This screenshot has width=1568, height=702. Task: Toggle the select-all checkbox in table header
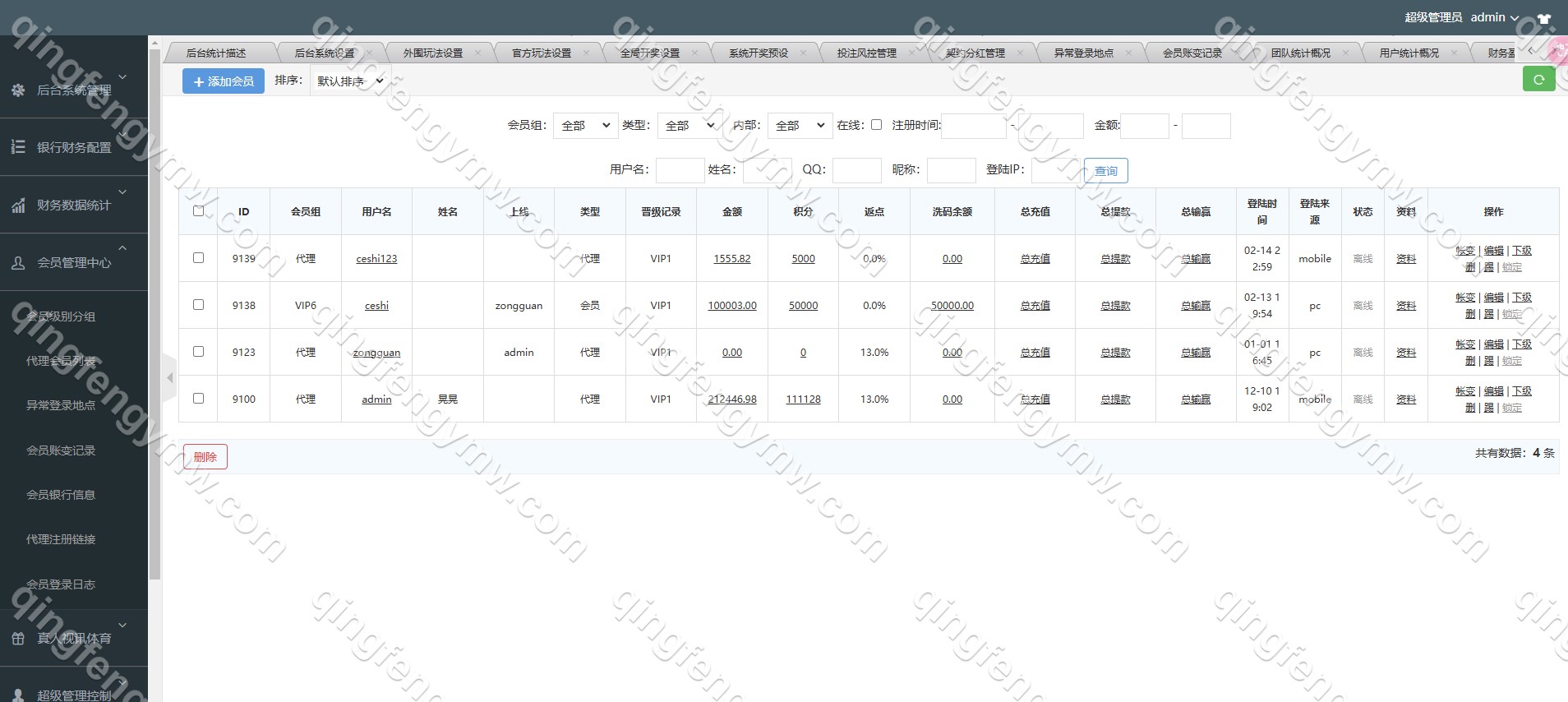(198, 210)
